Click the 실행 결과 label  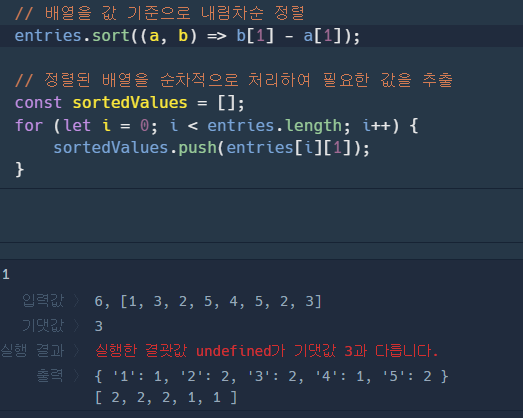(32, 351)
